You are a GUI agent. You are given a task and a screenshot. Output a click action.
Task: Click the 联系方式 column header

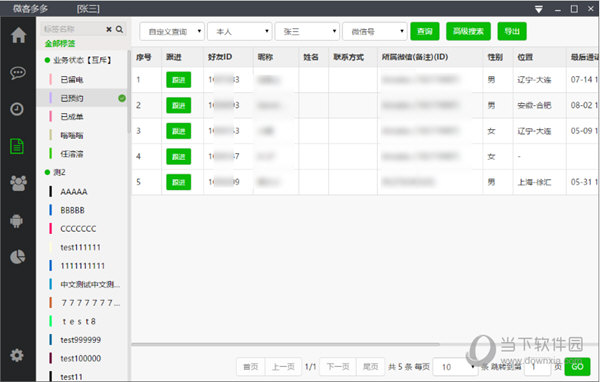point(349,57)
